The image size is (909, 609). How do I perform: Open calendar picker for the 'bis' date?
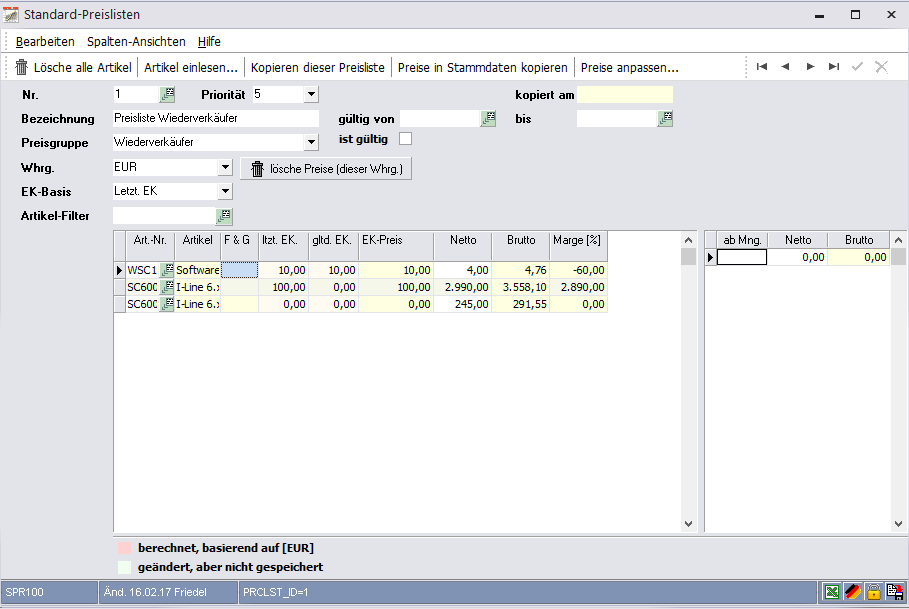pyautogui.click(x=665, y=118)
